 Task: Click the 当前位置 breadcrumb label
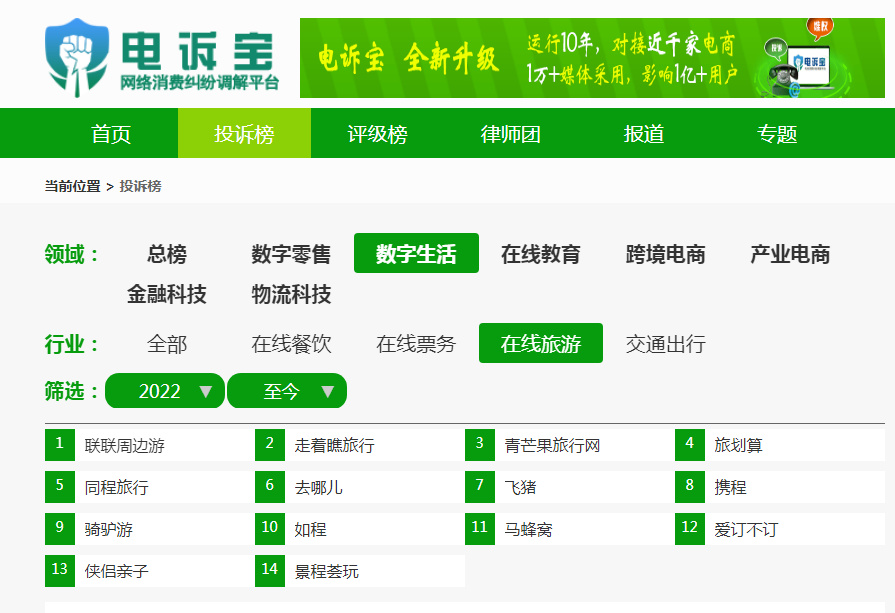72,186
